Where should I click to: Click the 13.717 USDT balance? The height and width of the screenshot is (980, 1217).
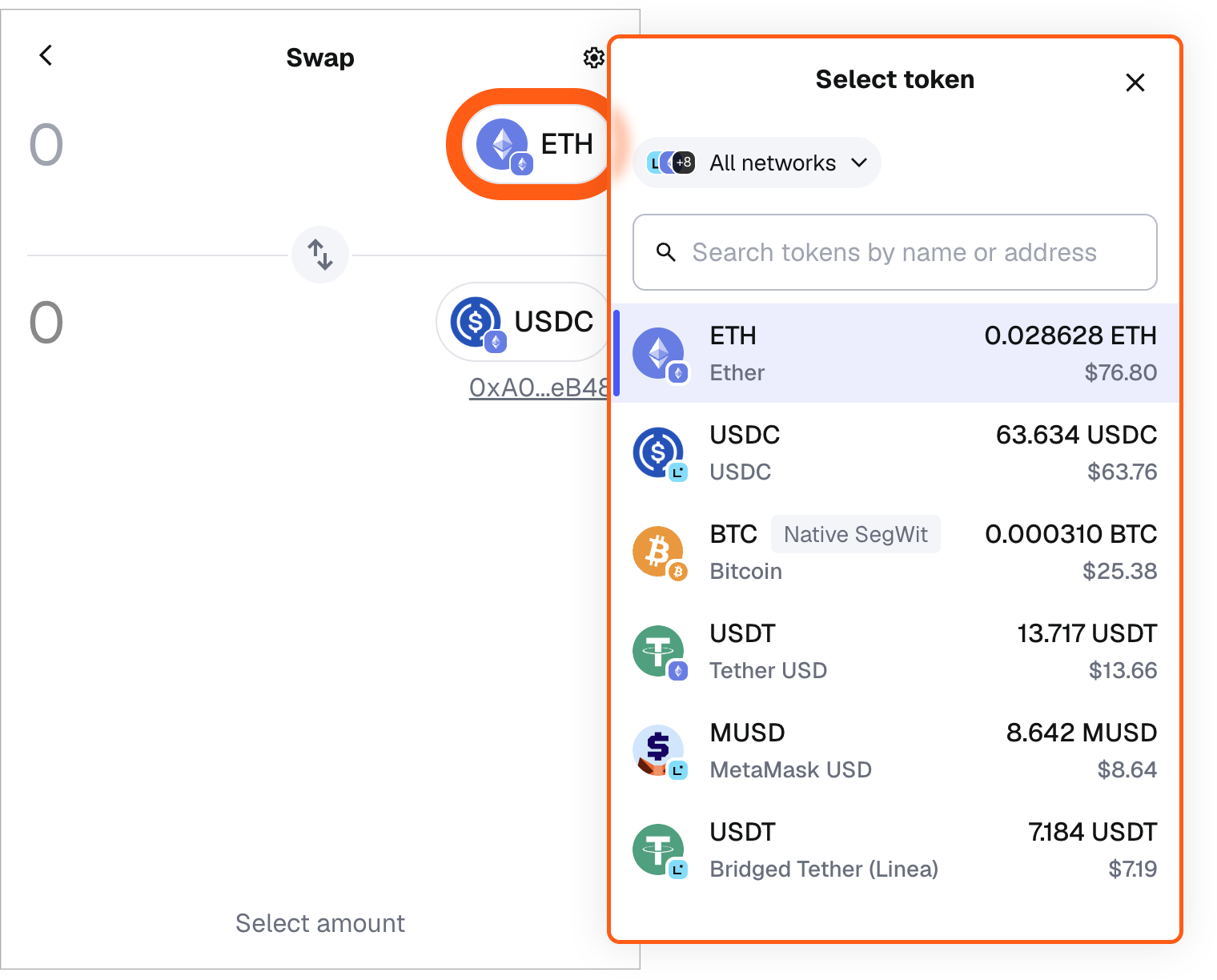tap(1086, 633)
